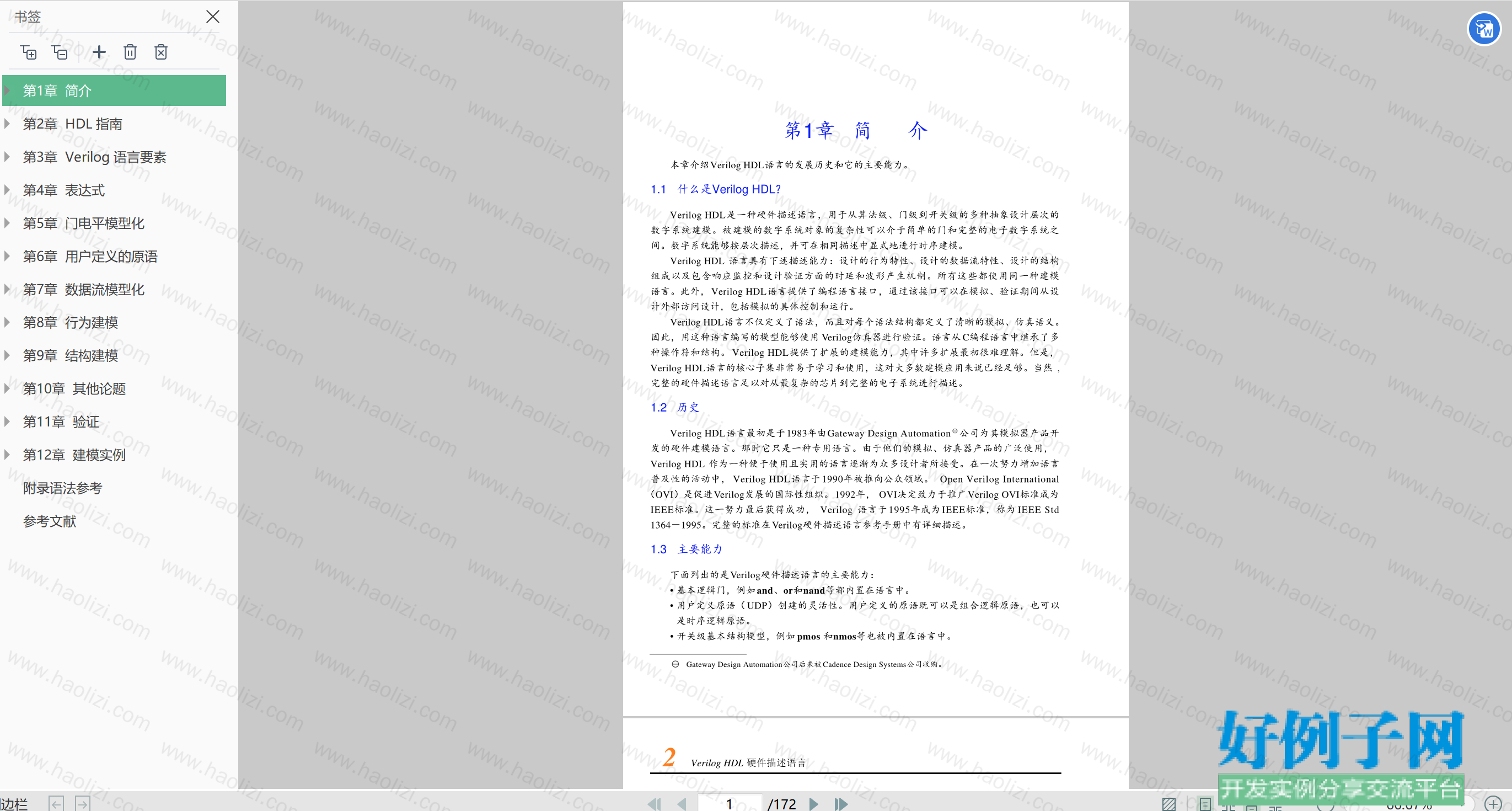Image resolution: width=1512 pixels, height=811 pixels.
Task: Go to the previous page
Action: (x=682, y=803)
